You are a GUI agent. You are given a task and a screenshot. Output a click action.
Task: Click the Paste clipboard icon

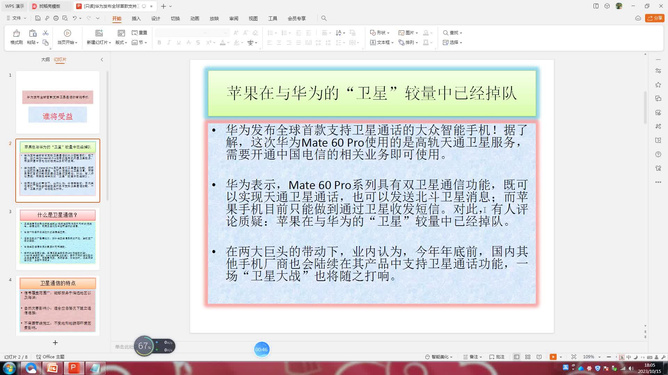(32, 33)
